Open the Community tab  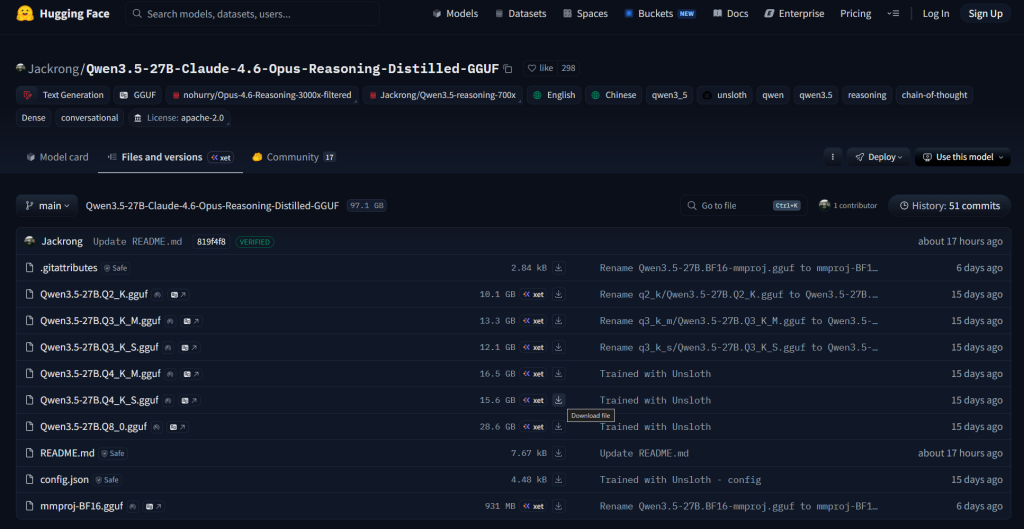coord(293,157)
